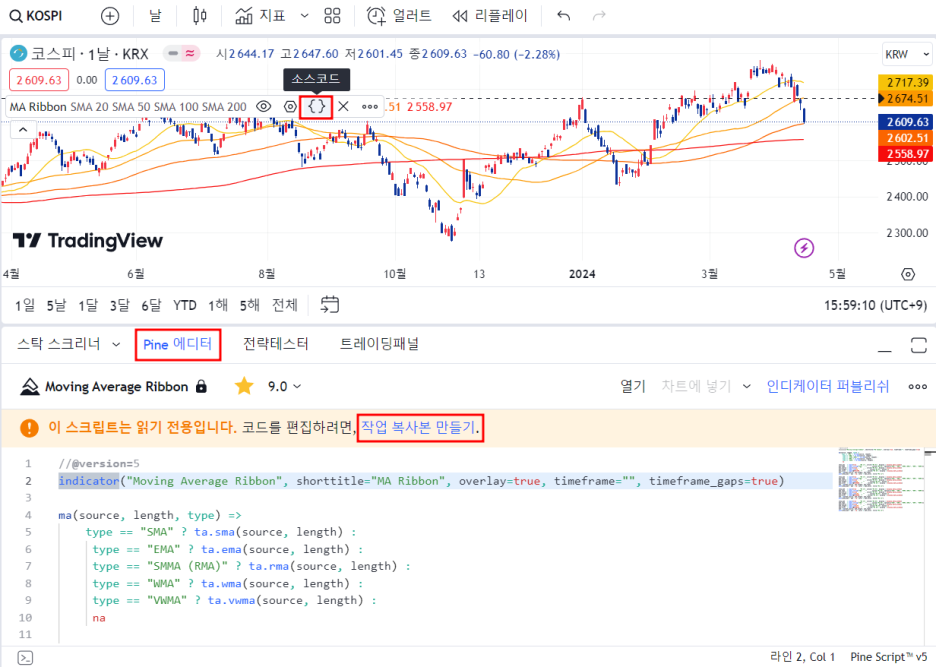The height and width of the screenshot is (667, 936).
Task: Click the 작업 복사본 만들기 link
Action: click(418, 428)
